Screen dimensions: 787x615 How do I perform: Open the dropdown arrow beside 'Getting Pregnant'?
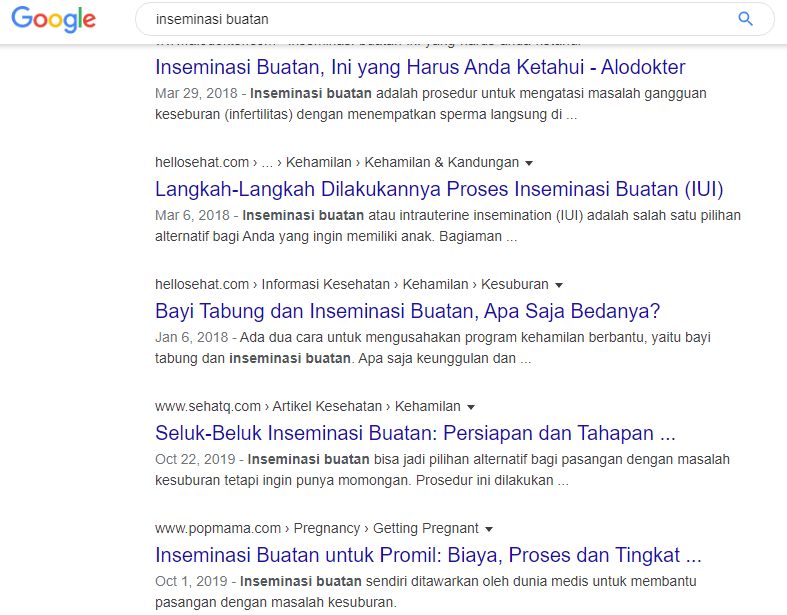coord(489,529)
